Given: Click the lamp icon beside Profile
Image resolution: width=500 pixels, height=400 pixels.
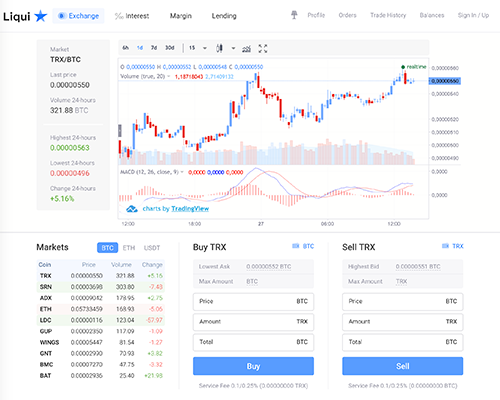Looking at the screenshot, I should click(294, 15).
